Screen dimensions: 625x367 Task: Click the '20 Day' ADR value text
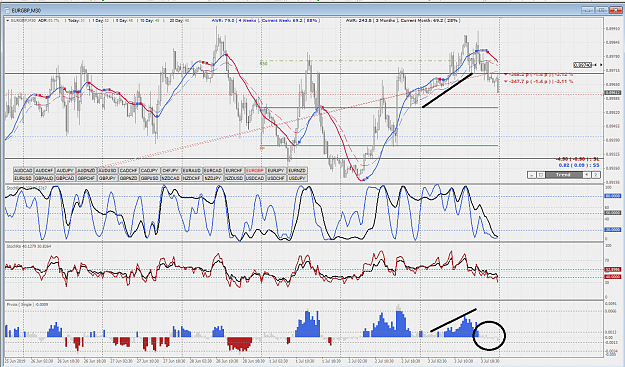(x=179, y=20)
